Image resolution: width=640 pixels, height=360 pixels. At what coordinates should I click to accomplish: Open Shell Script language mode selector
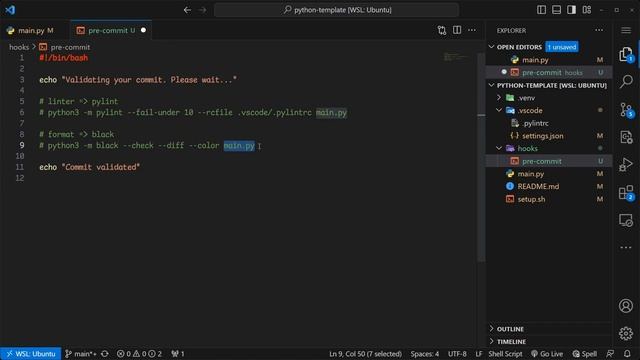point(505,354)
